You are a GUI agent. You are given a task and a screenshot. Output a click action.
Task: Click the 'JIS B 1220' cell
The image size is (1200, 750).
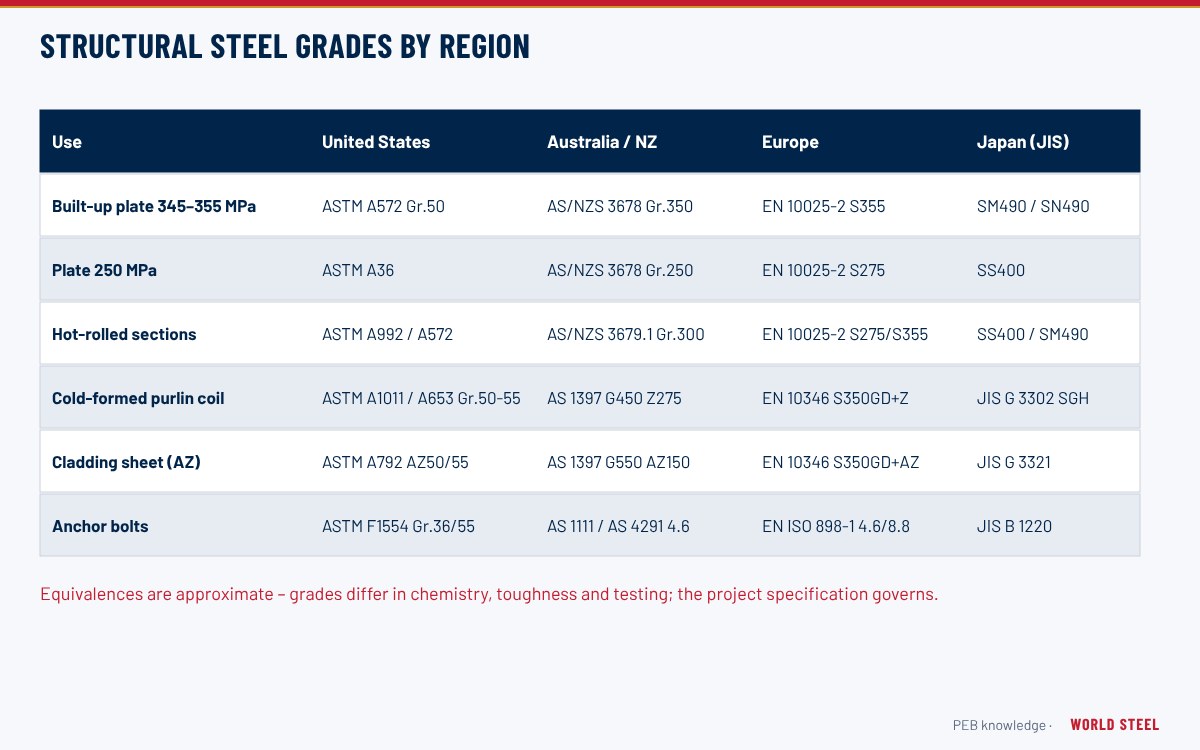pyautogui.click(x=1014, y=526)
